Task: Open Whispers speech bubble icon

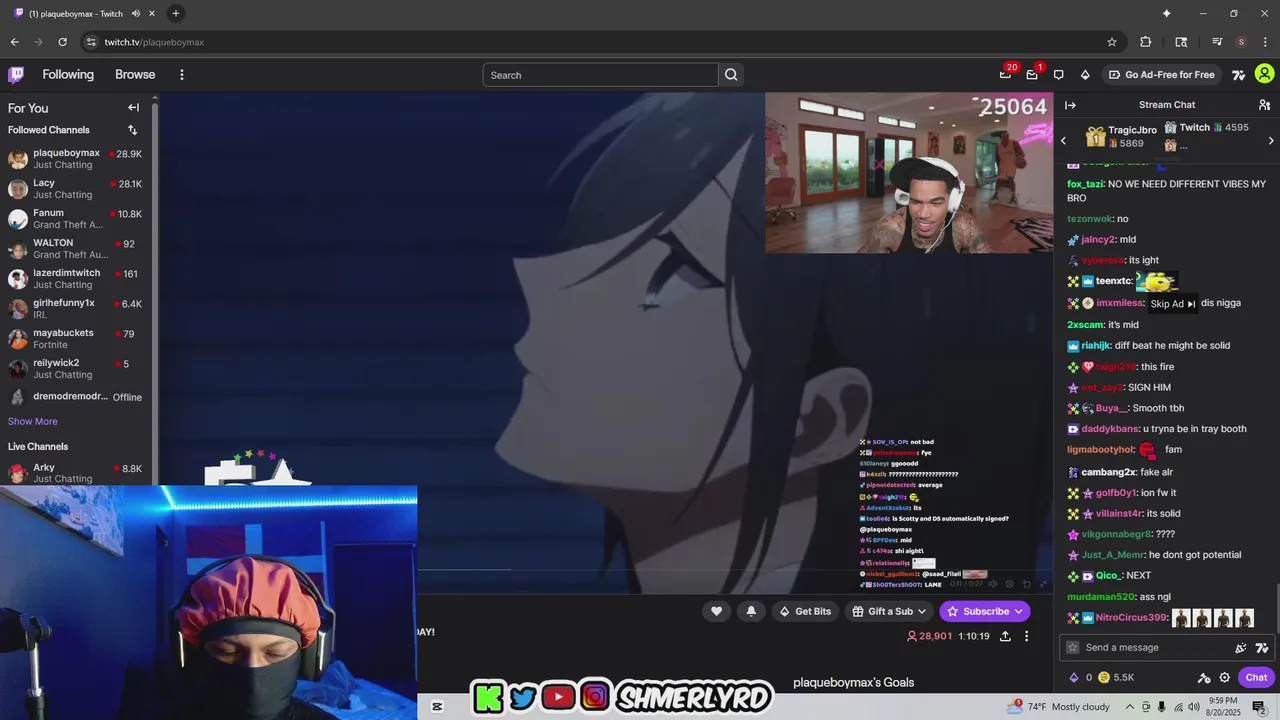Action: click(1058, 75)
